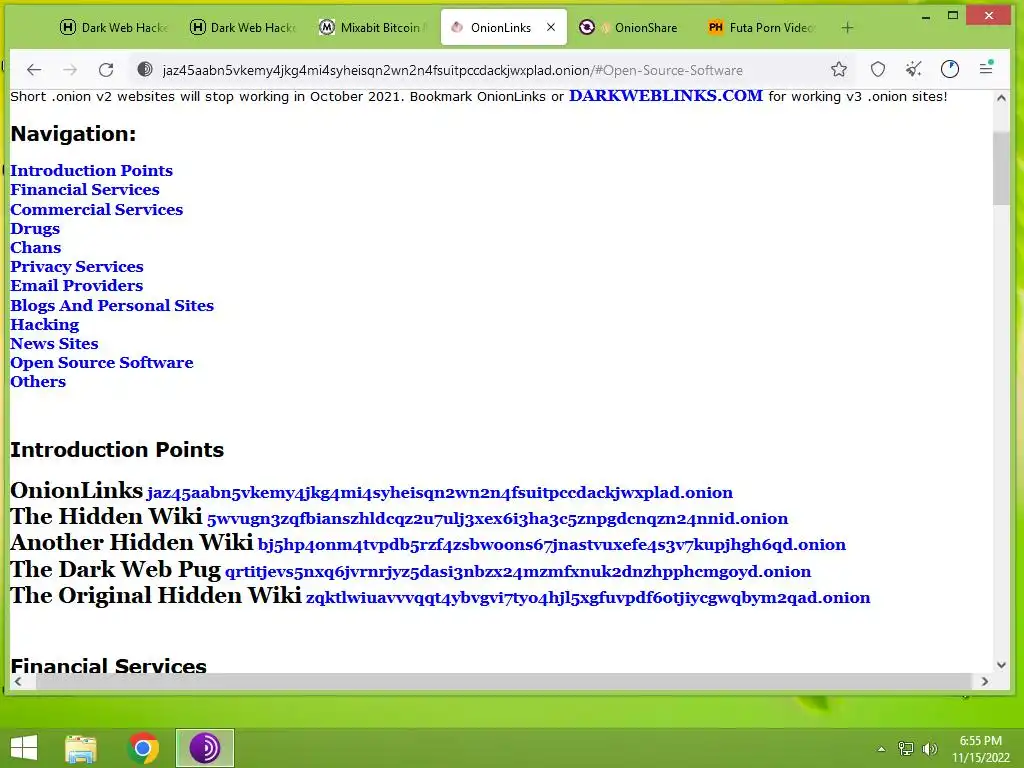Viewport: 1024px width, 768px height.
Task: Open the Hacking navigation link
Action: click(44, 325)
